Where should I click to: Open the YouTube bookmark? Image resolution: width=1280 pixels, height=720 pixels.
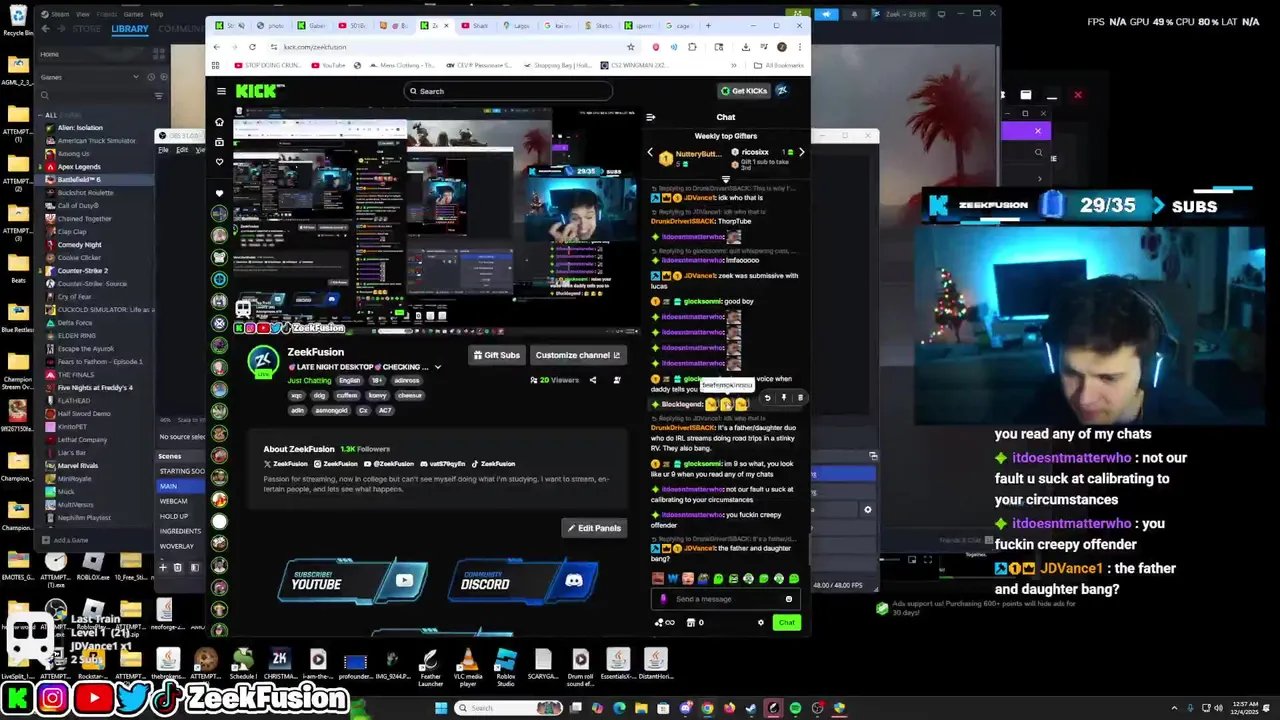(328, 65)
